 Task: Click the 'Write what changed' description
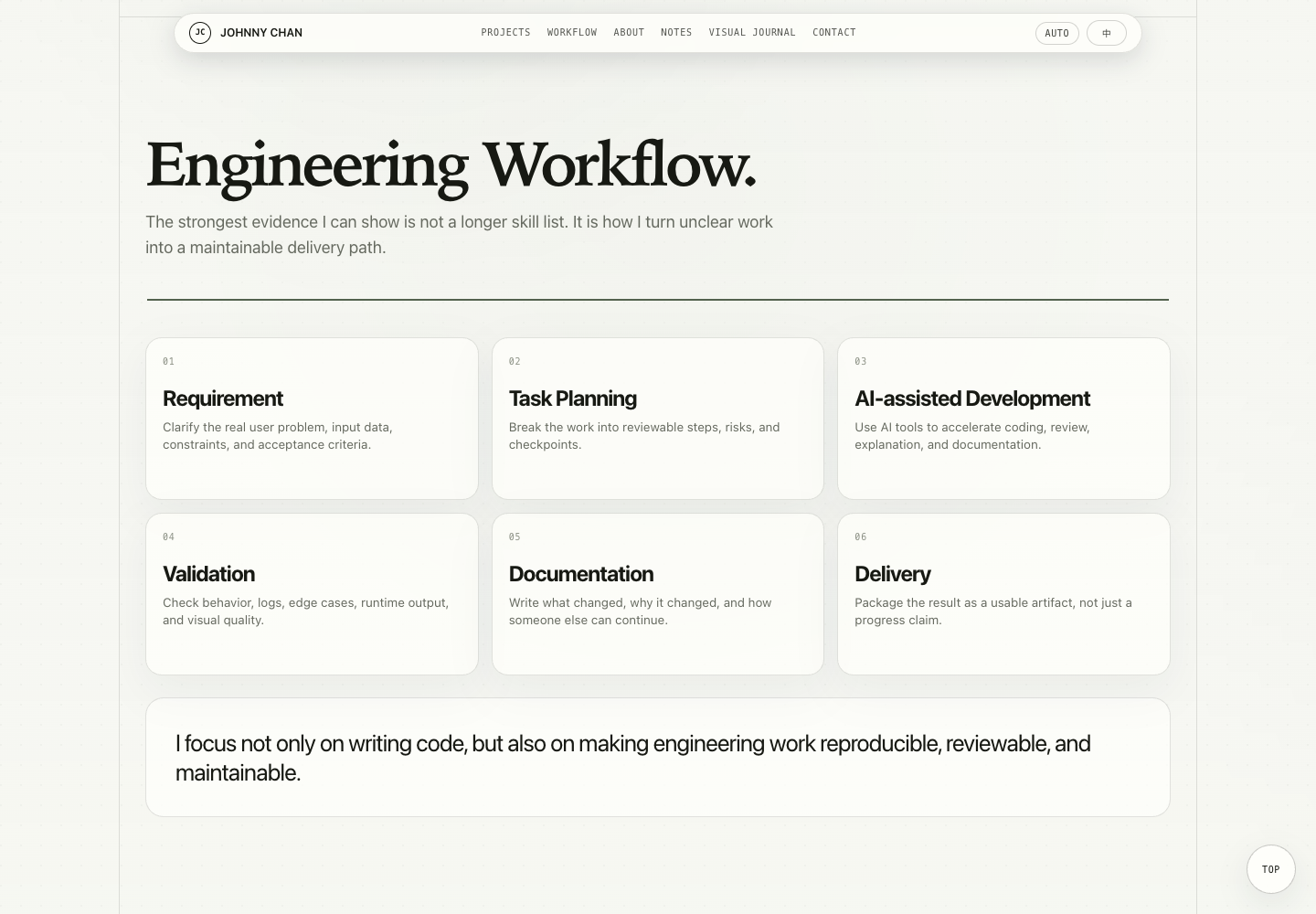641,611
